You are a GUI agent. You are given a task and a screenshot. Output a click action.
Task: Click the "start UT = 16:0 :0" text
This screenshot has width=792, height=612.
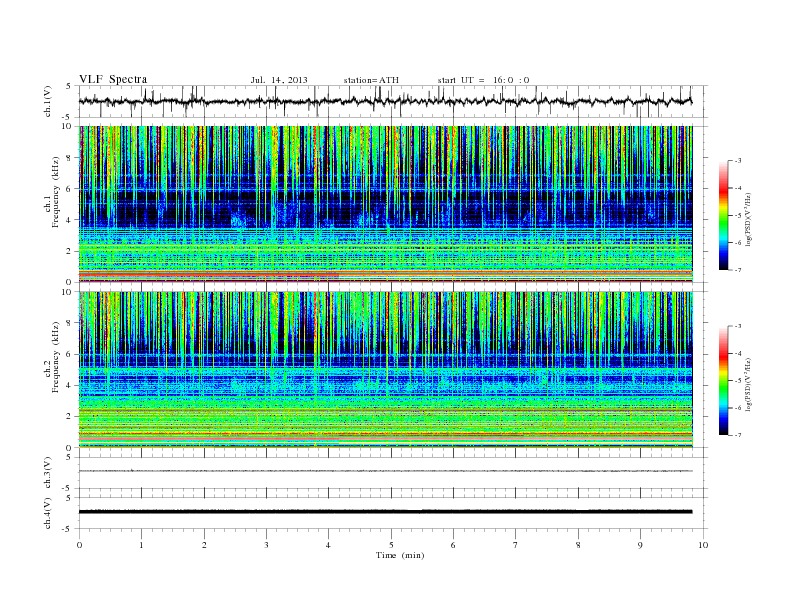pos(483,80)
